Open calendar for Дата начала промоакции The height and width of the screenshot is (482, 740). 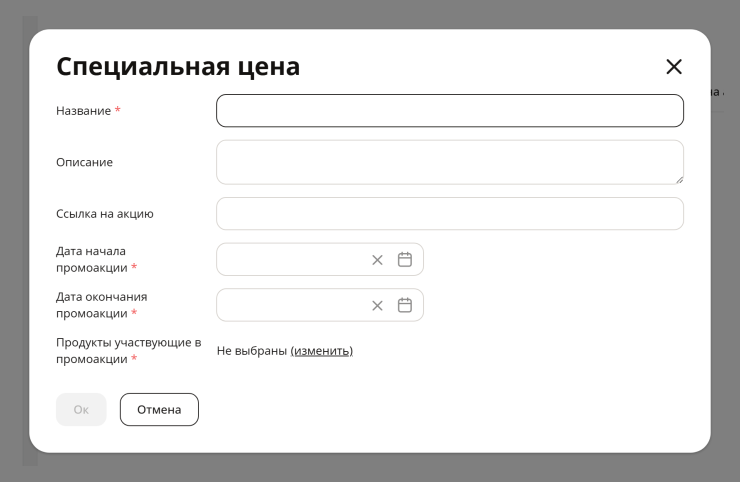[404, 259]
